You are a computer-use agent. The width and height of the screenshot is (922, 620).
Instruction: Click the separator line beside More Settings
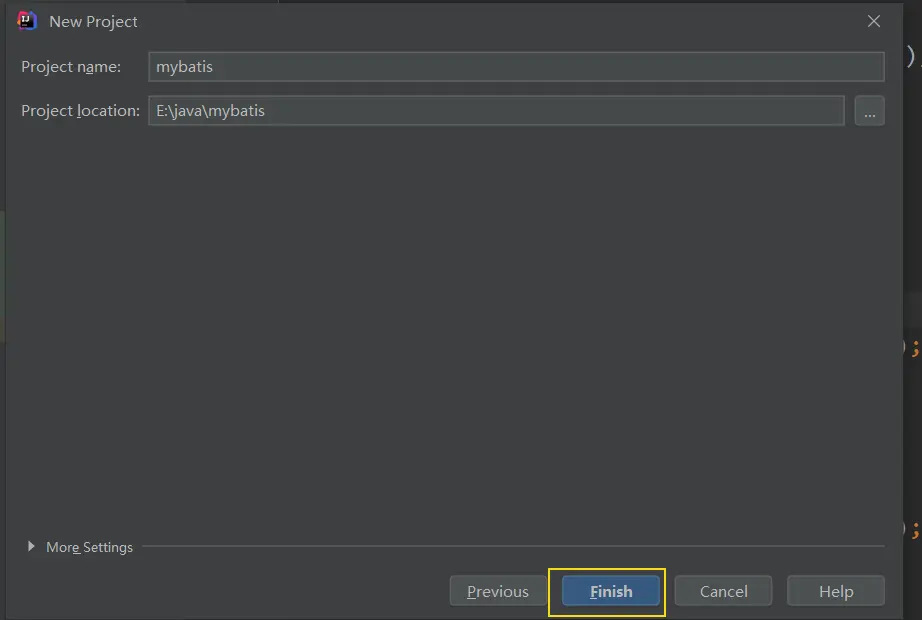(x=510, y=547)
